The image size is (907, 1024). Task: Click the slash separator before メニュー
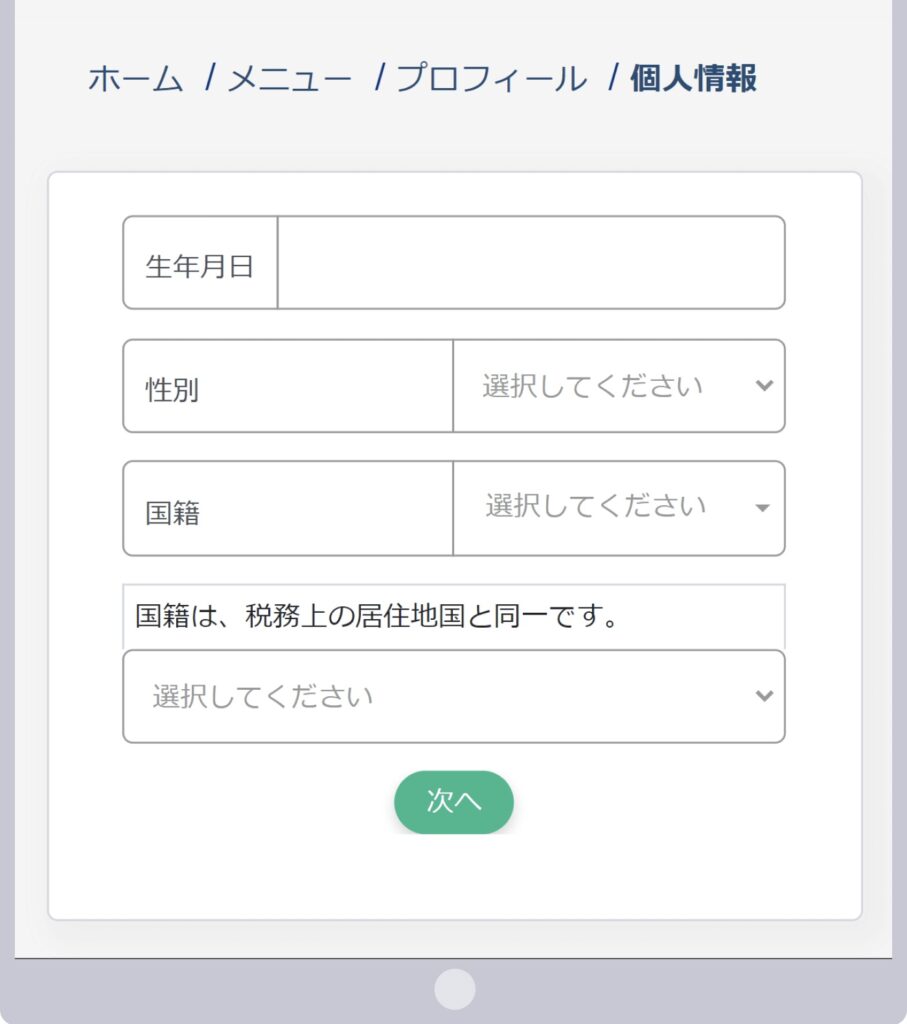(210, 78)
